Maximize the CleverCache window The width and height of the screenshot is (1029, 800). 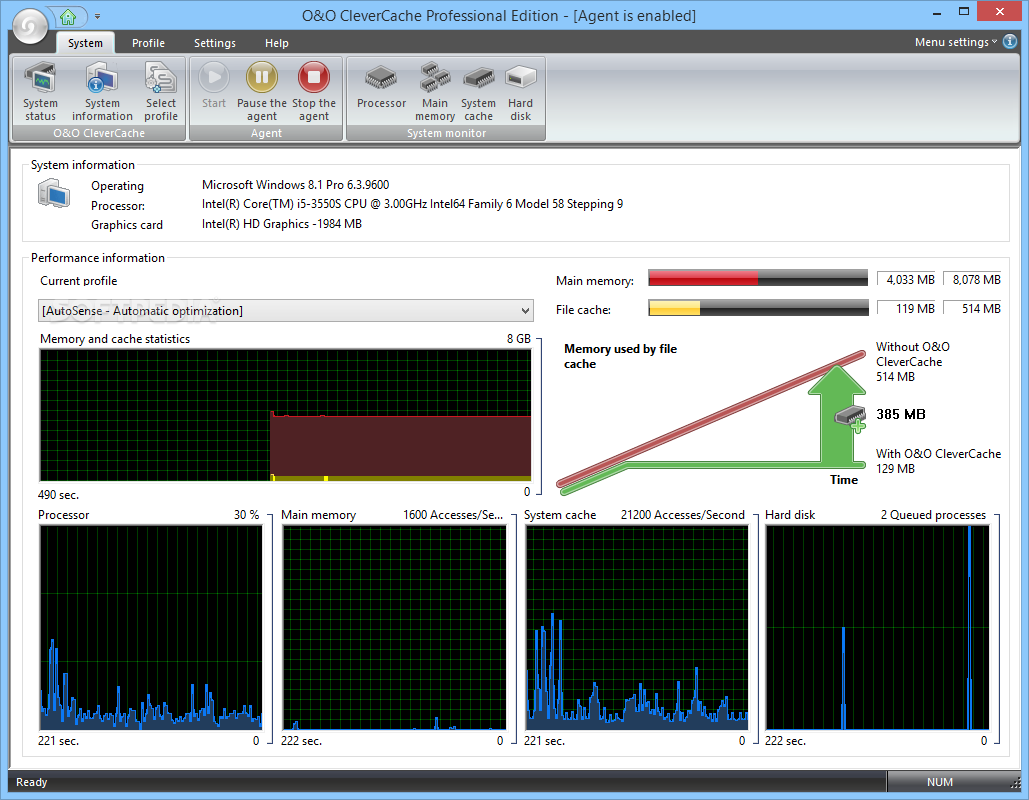coord(963,12)
